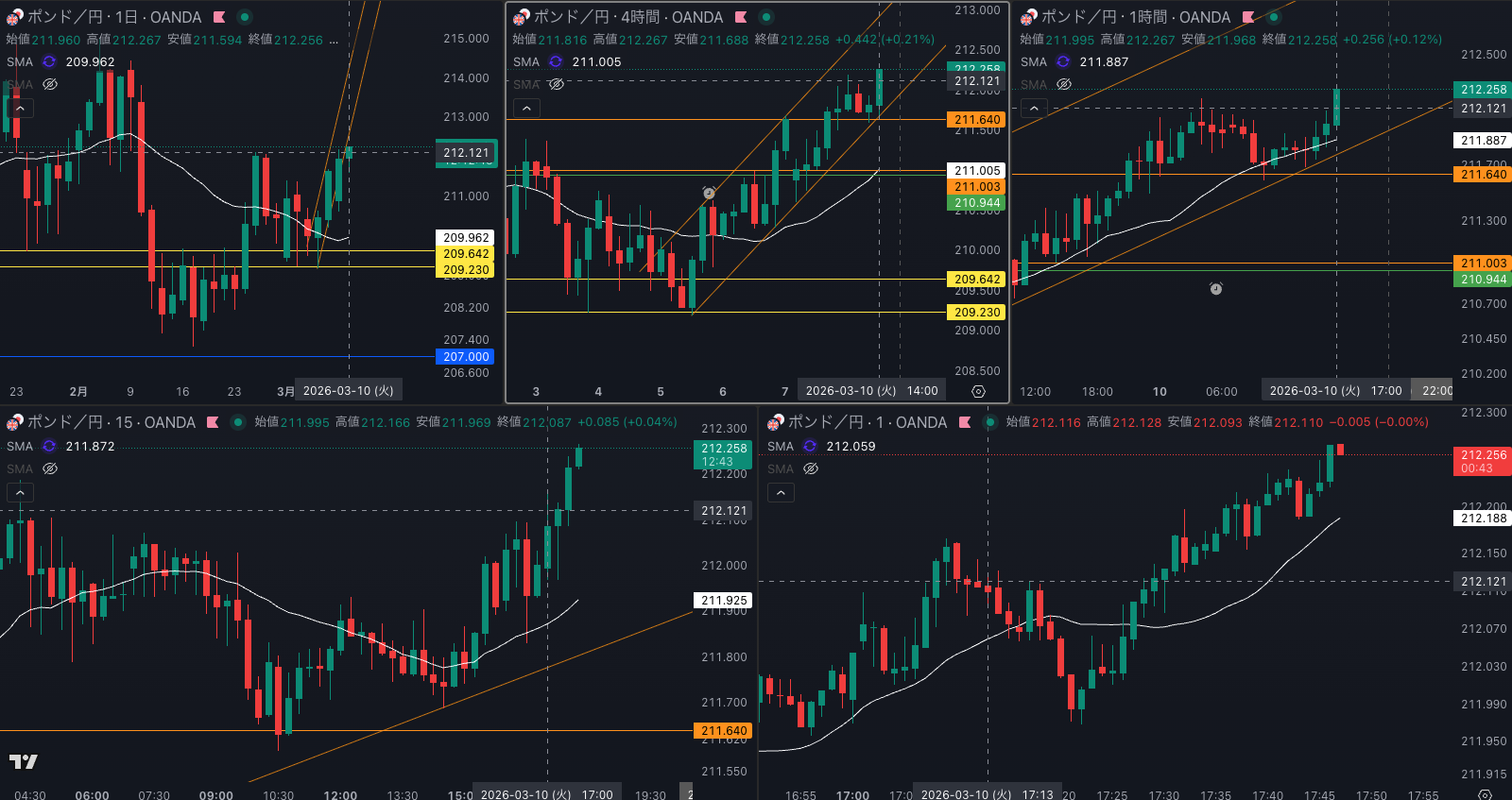
Task: Click the purple SMA refresh icon on the 1日 chart
Action: pos(49,62)
